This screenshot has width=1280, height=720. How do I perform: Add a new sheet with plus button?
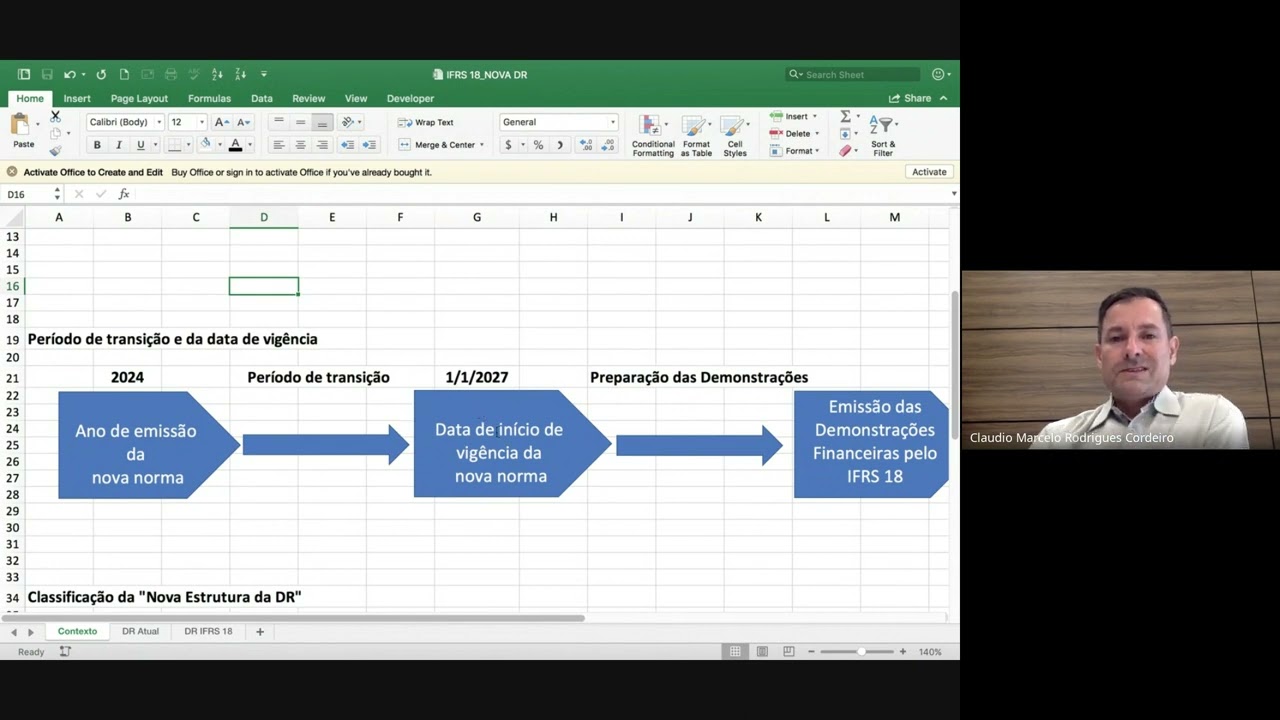coord(260,631)
